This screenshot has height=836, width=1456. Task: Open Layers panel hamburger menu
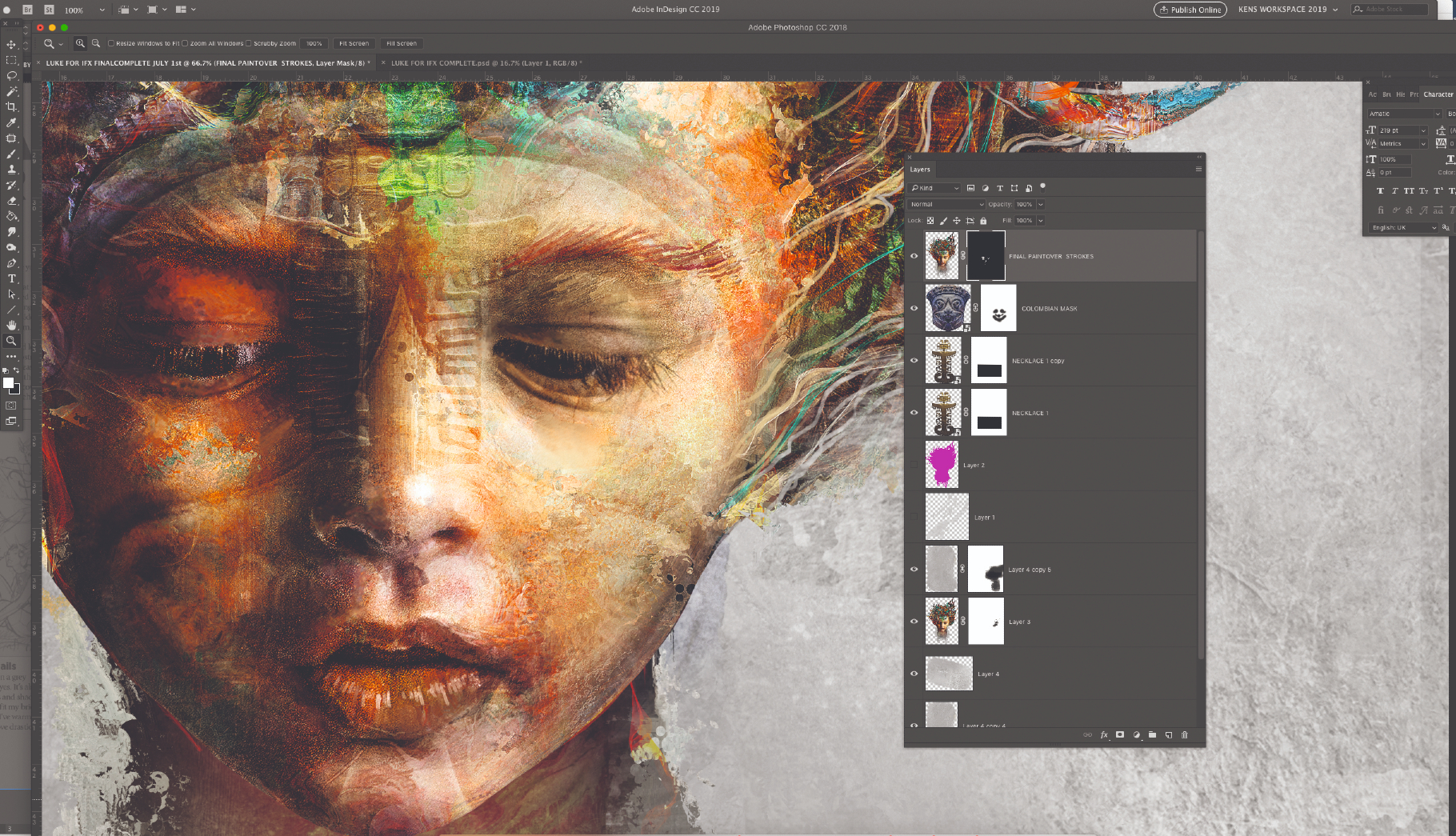pos(1198,169)
